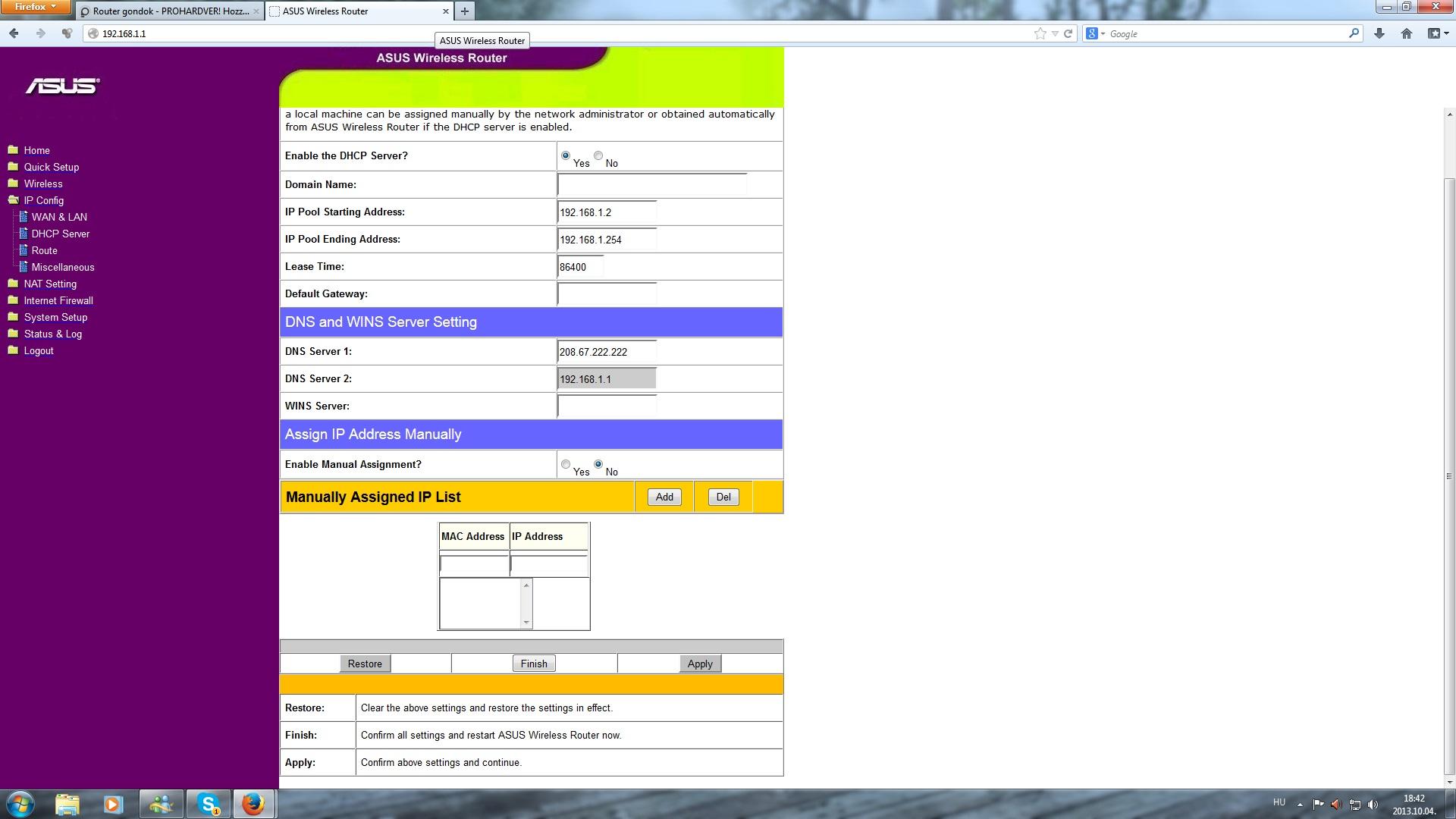This screenshot has width=1456, height=819.
Task: Focus the IP Pool Ending Address field
Action: (607, 240)
